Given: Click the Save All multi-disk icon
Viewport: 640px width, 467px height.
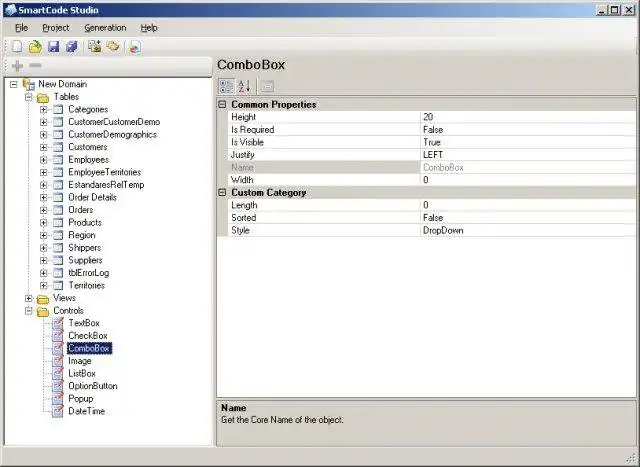Looking at the screenshot, I should [72, 47].
